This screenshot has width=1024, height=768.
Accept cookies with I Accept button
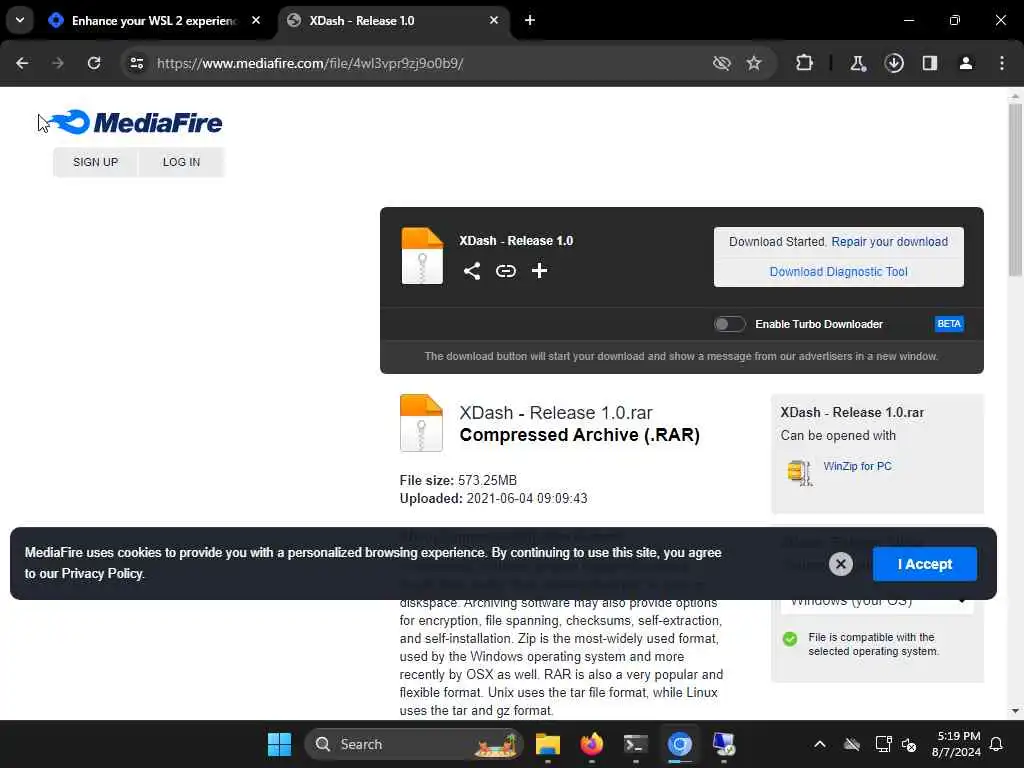[925, 564]
